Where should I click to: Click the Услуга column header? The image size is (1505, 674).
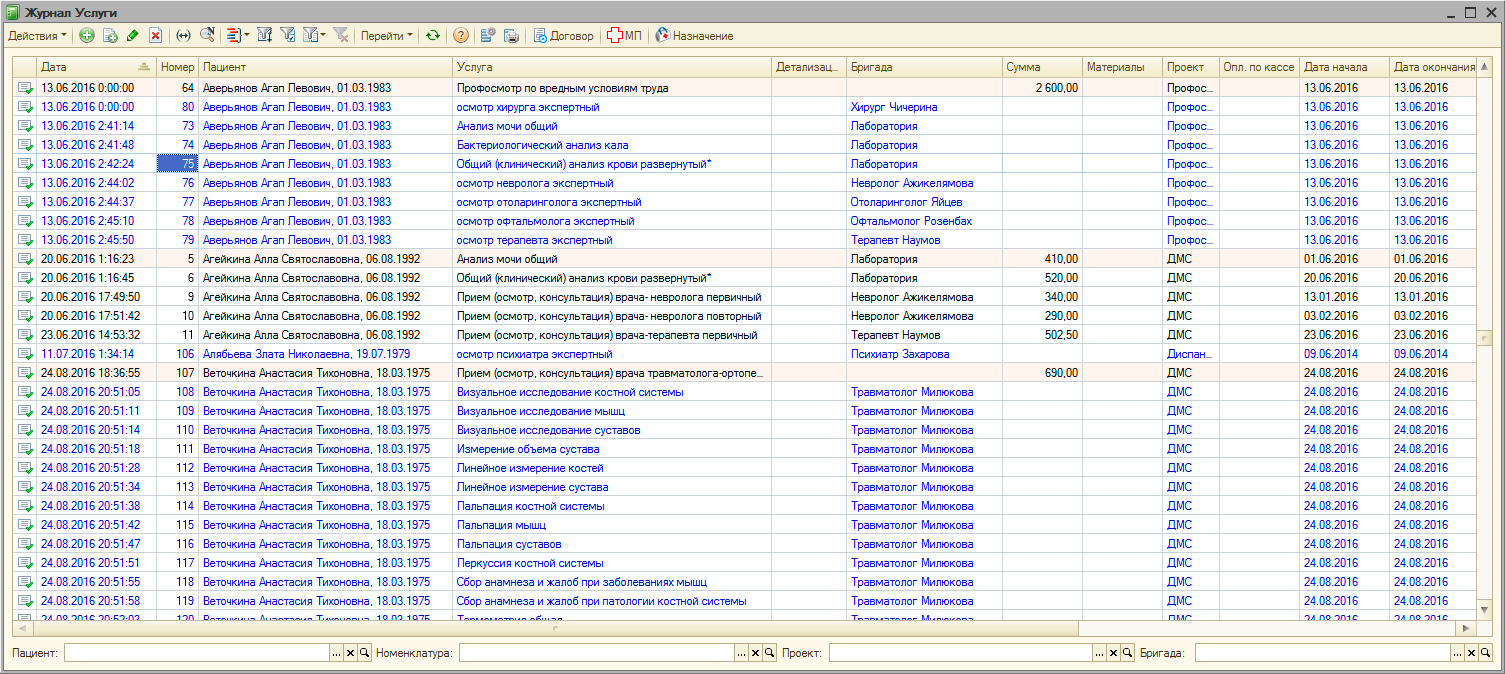(612, 67)
